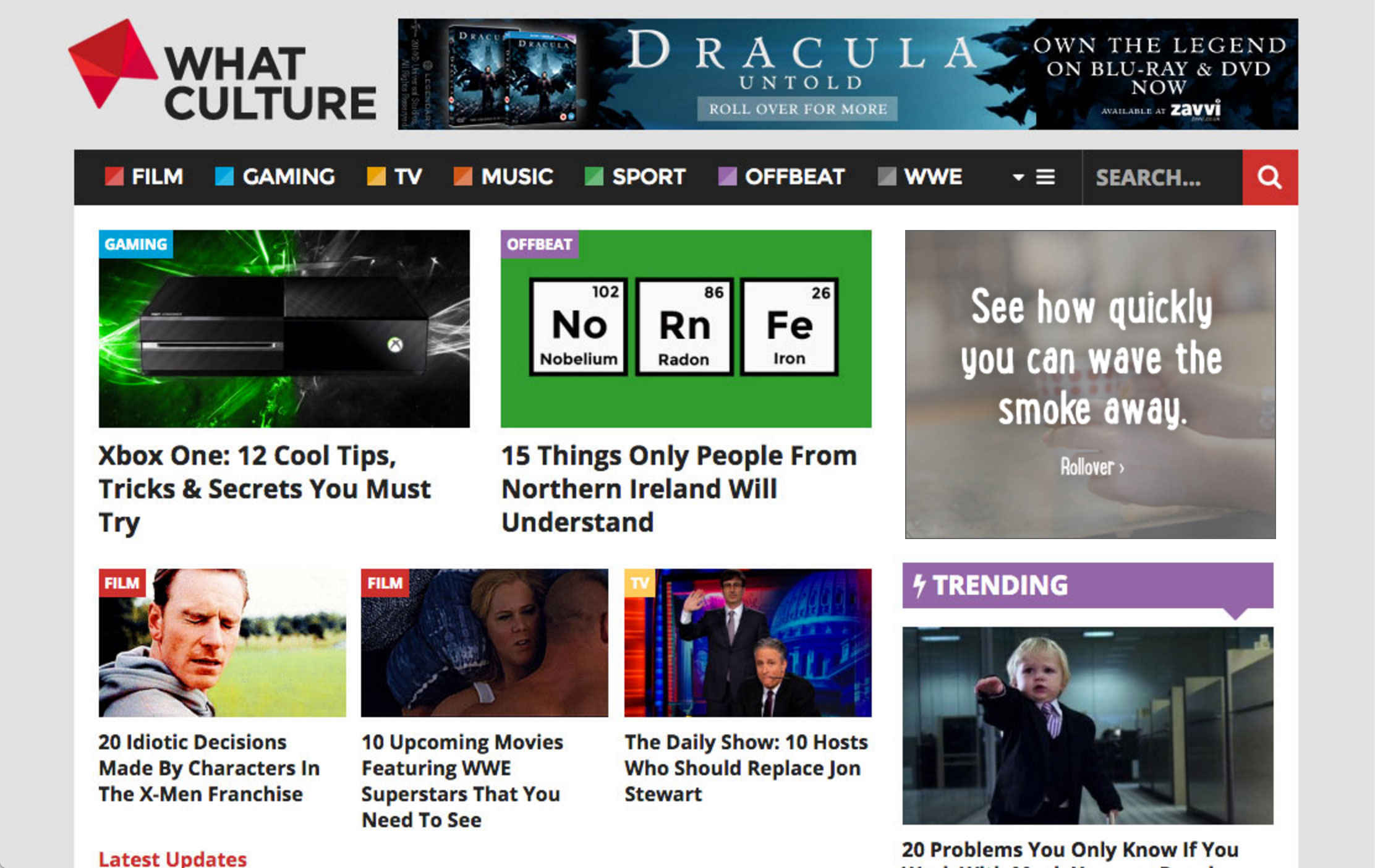
Task: Click the GAMING tag on Xbox image
Action: 135,244
